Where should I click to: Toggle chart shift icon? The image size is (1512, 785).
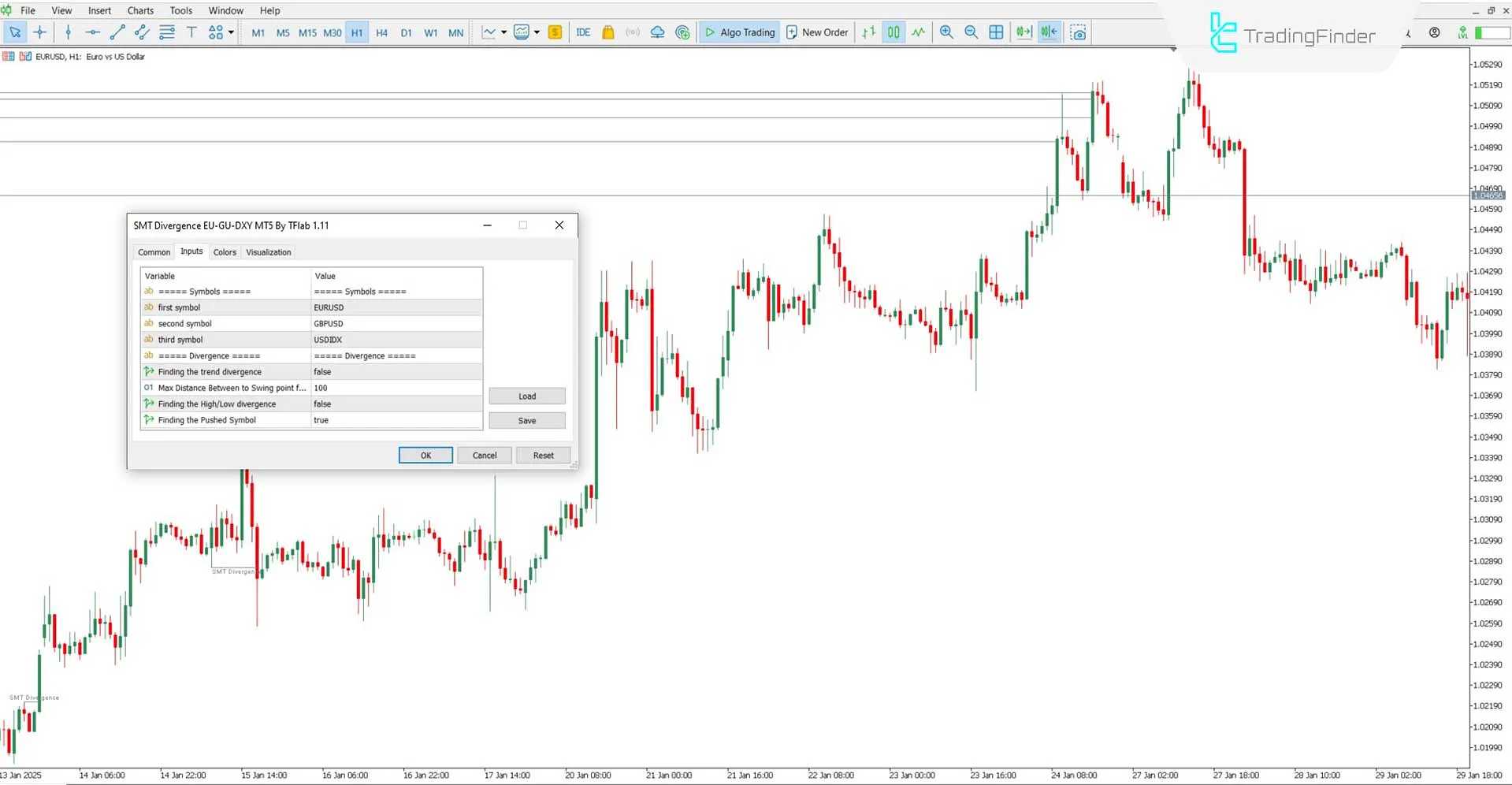click(1049, 32)
